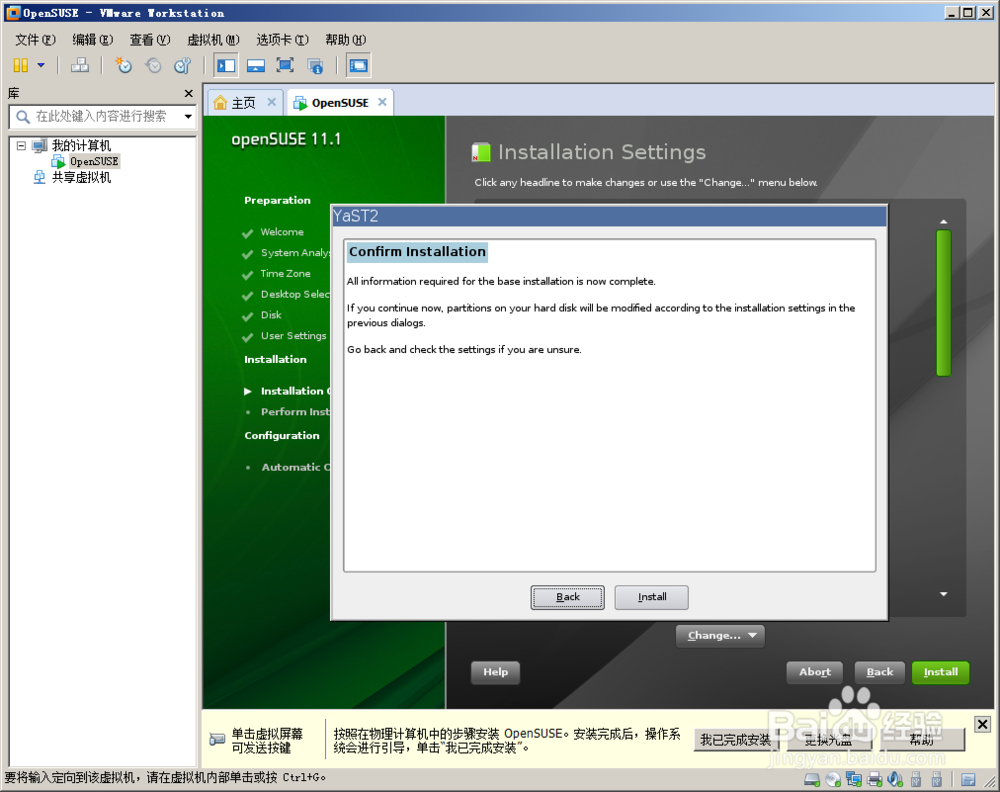Screen dimensions: 1000x792
Task: Click the User Settings step in sidebar
Action: pos(293,336)
